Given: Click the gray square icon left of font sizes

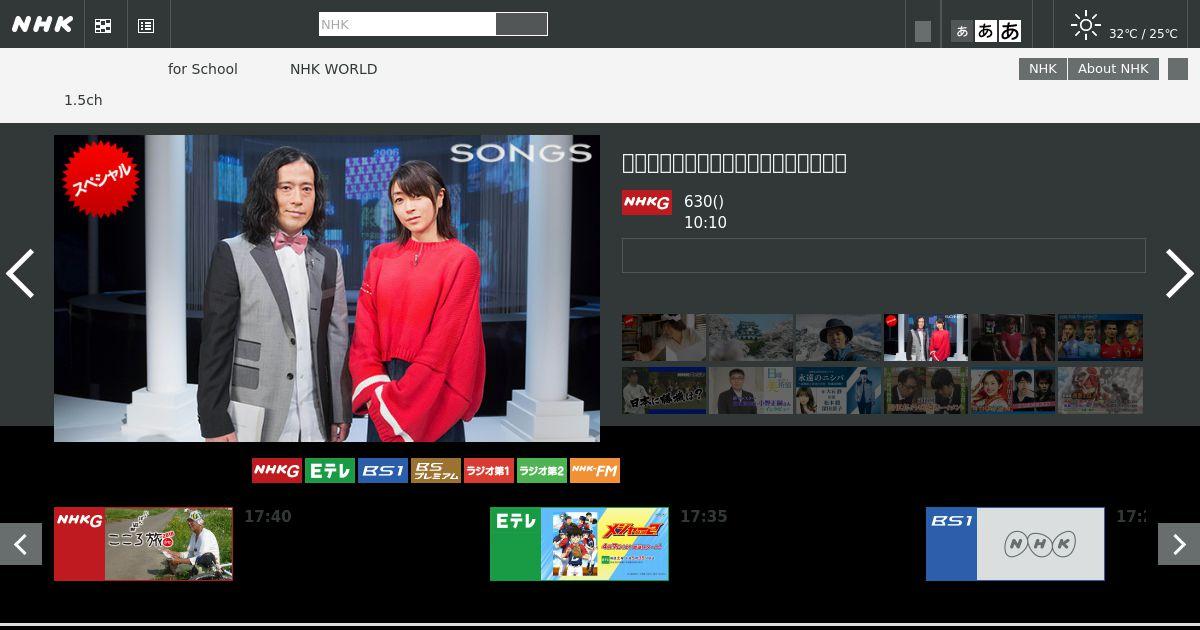Looking at the screenshot, I should (923, 31).
